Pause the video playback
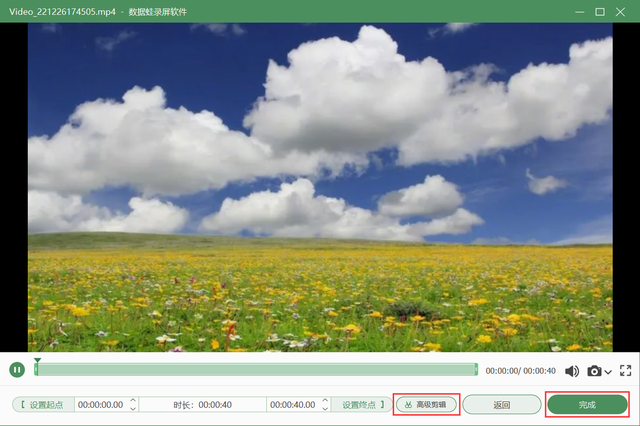 (17, 370)
